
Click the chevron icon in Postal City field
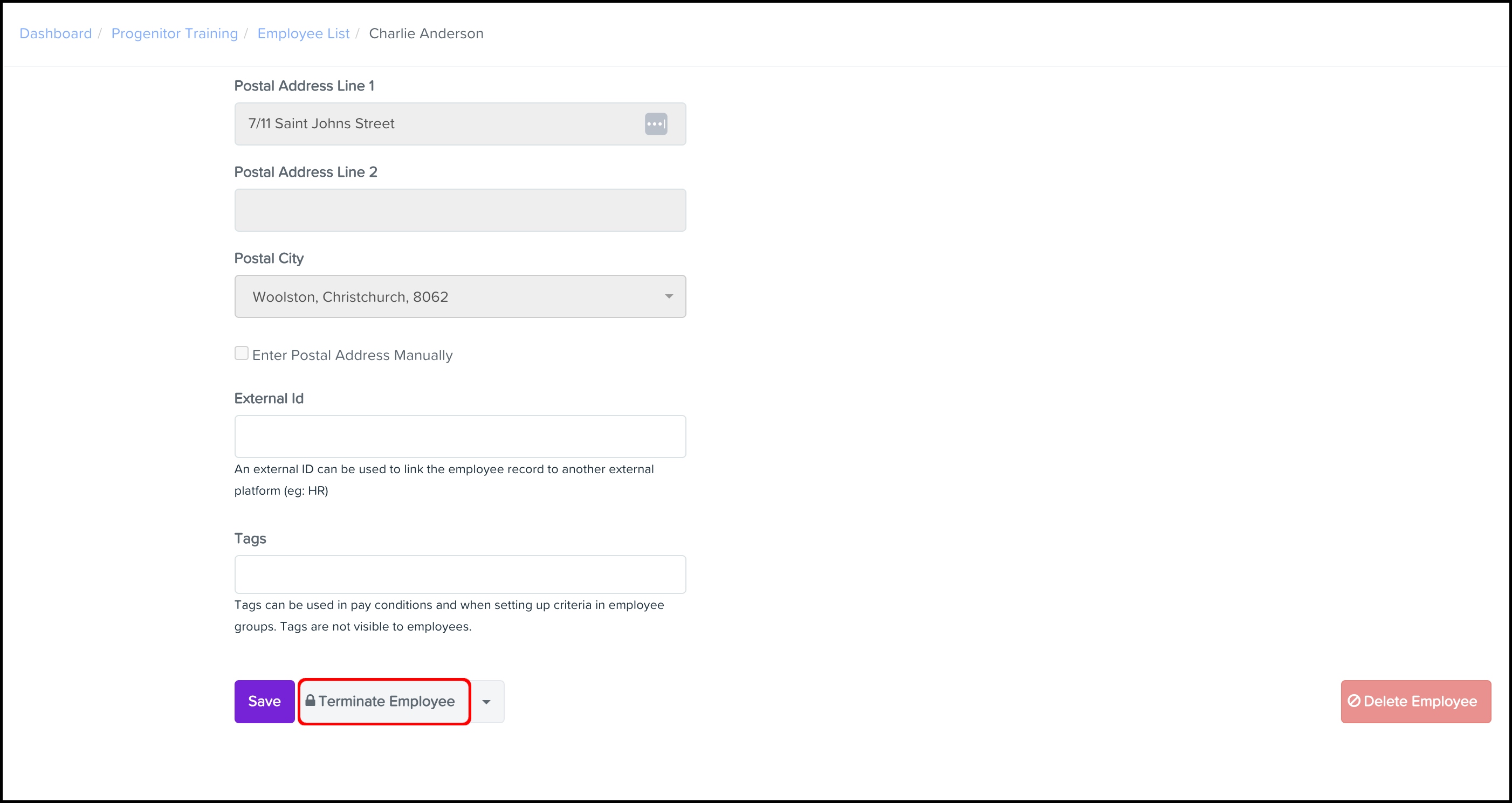click(670, 296)
